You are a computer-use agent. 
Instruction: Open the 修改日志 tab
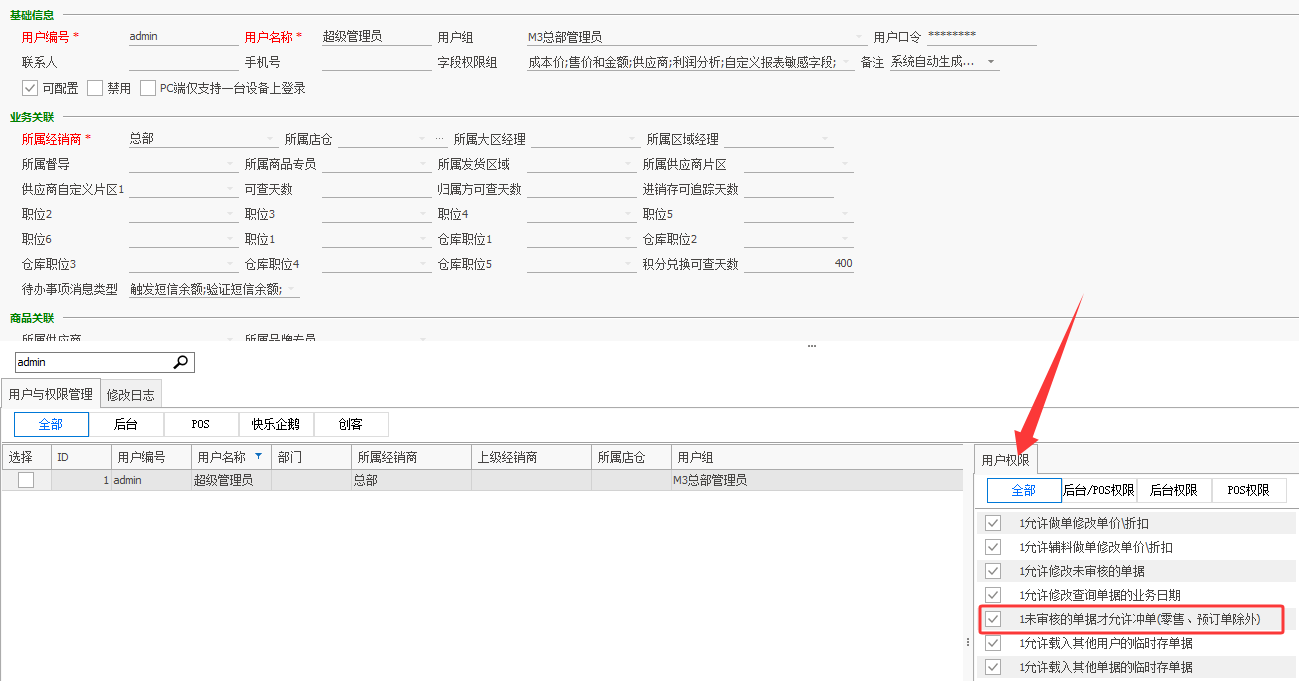[131, 395]
